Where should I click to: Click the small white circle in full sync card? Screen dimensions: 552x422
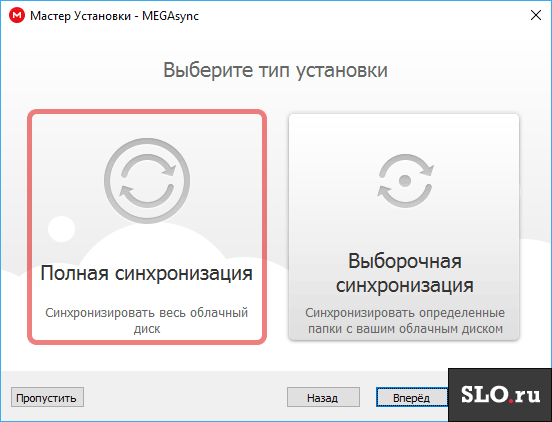(x=62, y=229)
